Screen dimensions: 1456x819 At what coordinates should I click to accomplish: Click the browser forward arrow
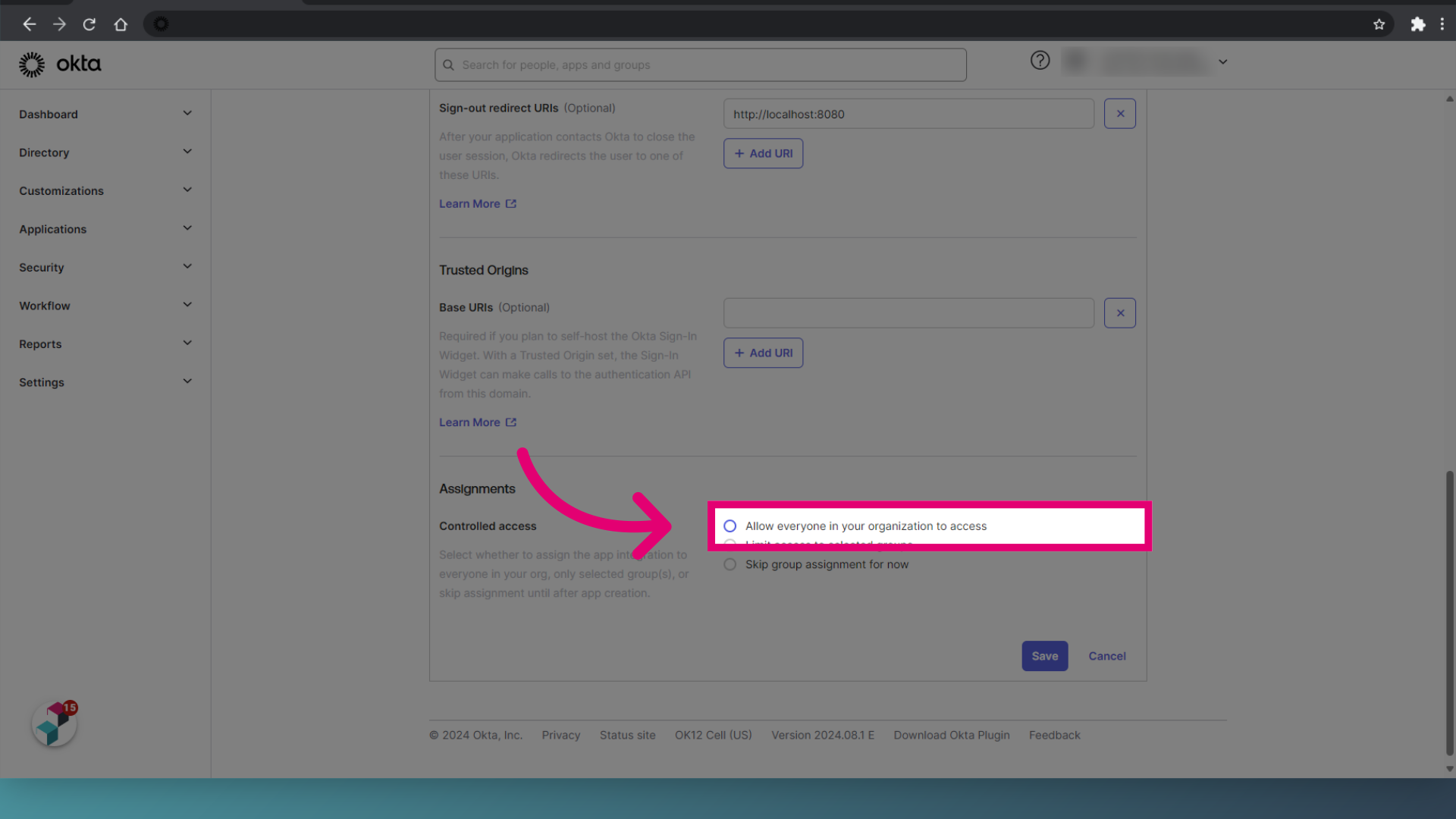59,24
